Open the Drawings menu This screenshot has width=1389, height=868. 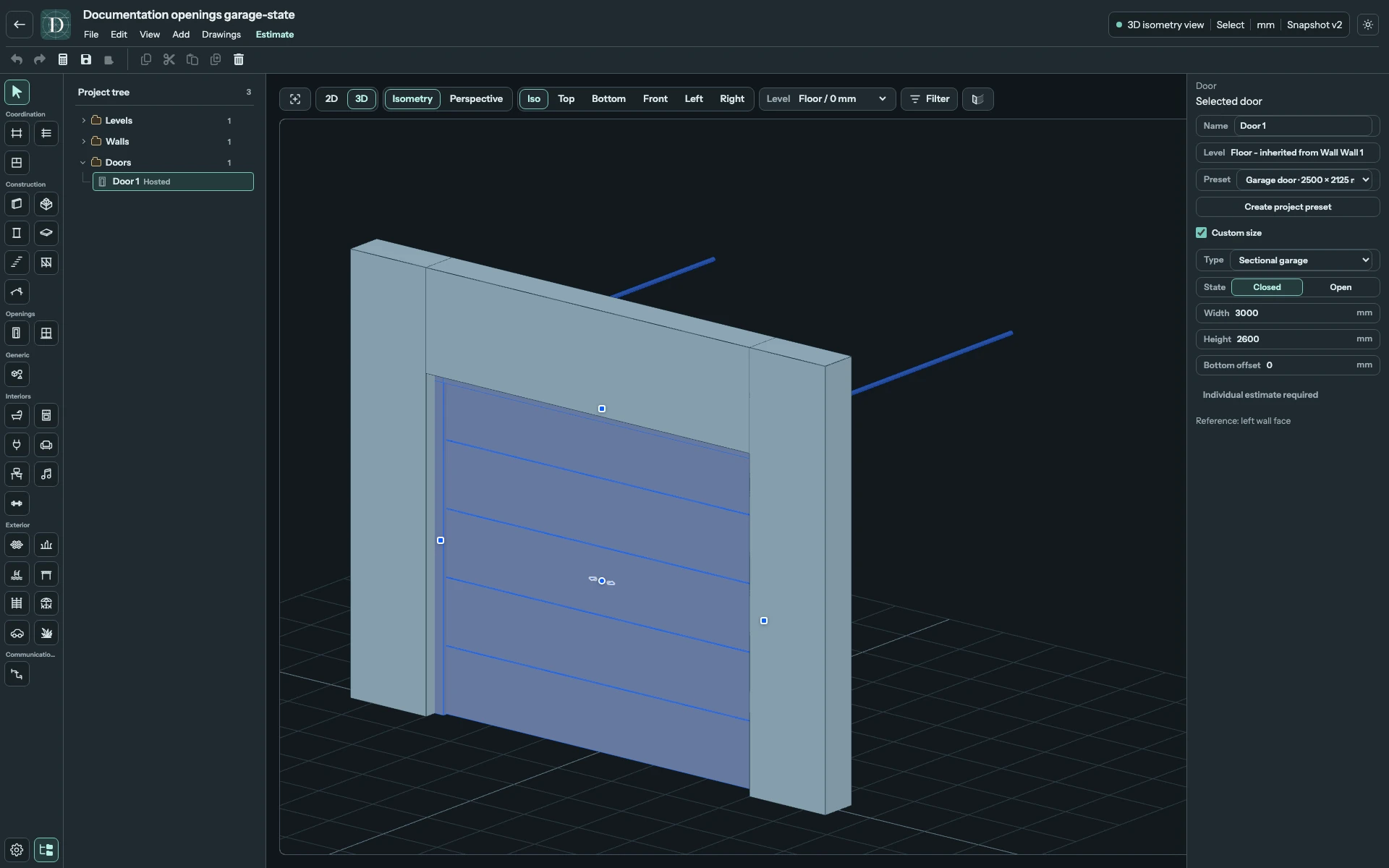click(221, 35)
